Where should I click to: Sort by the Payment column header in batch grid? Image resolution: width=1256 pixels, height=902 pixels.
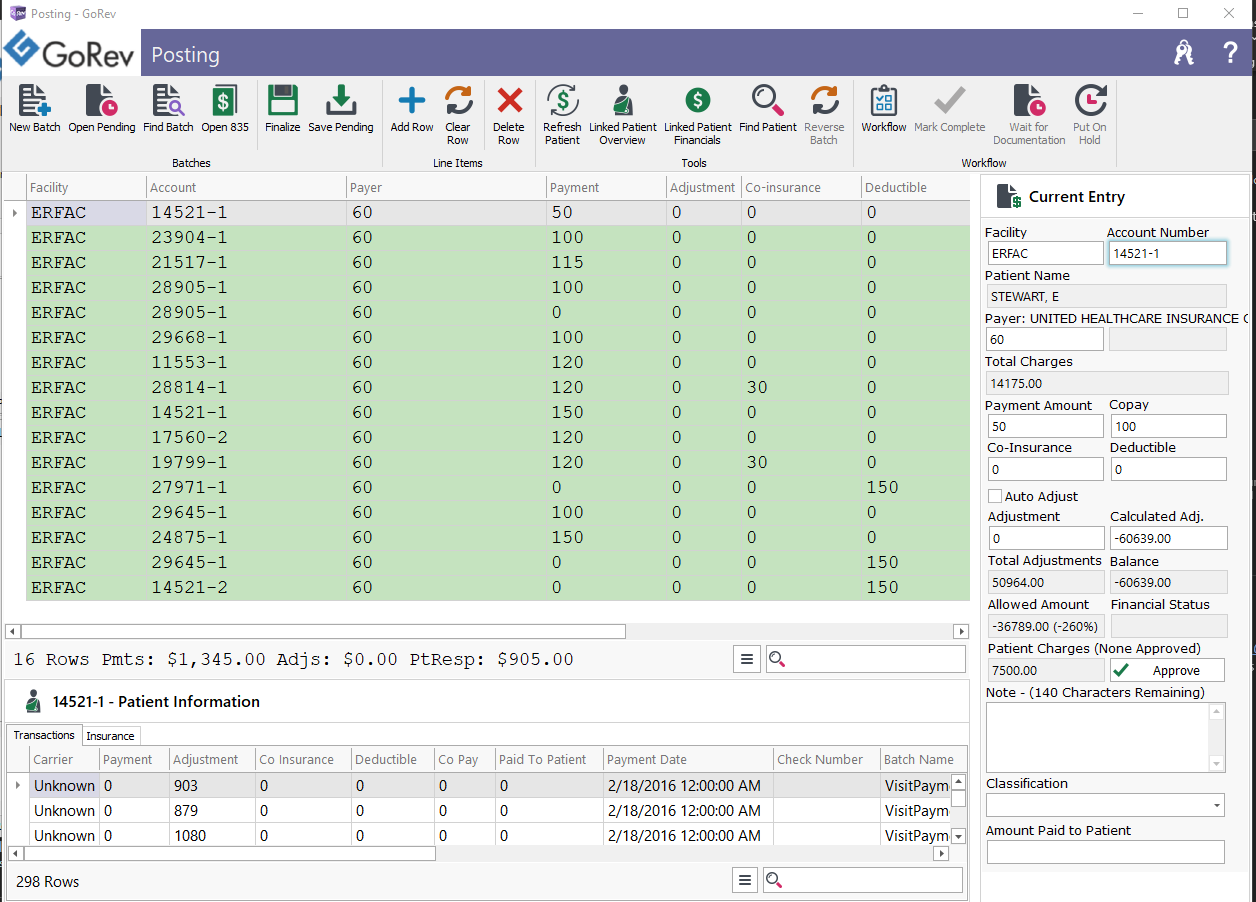605,187
